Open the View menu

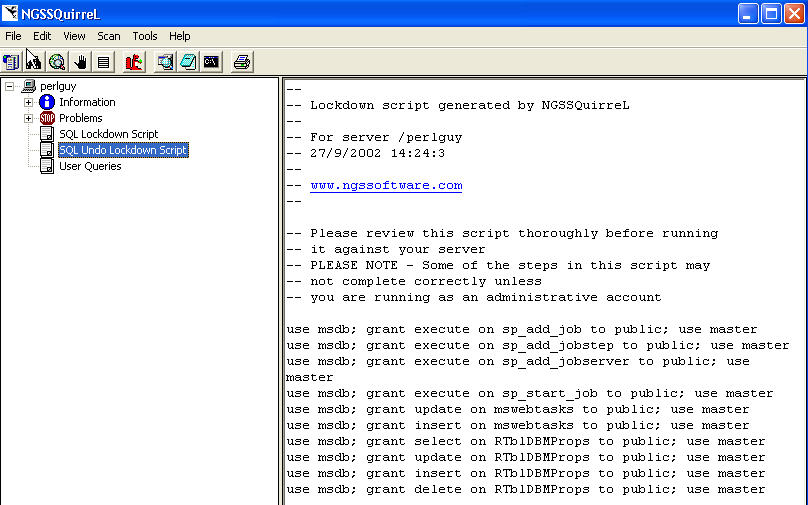(74, 36)
